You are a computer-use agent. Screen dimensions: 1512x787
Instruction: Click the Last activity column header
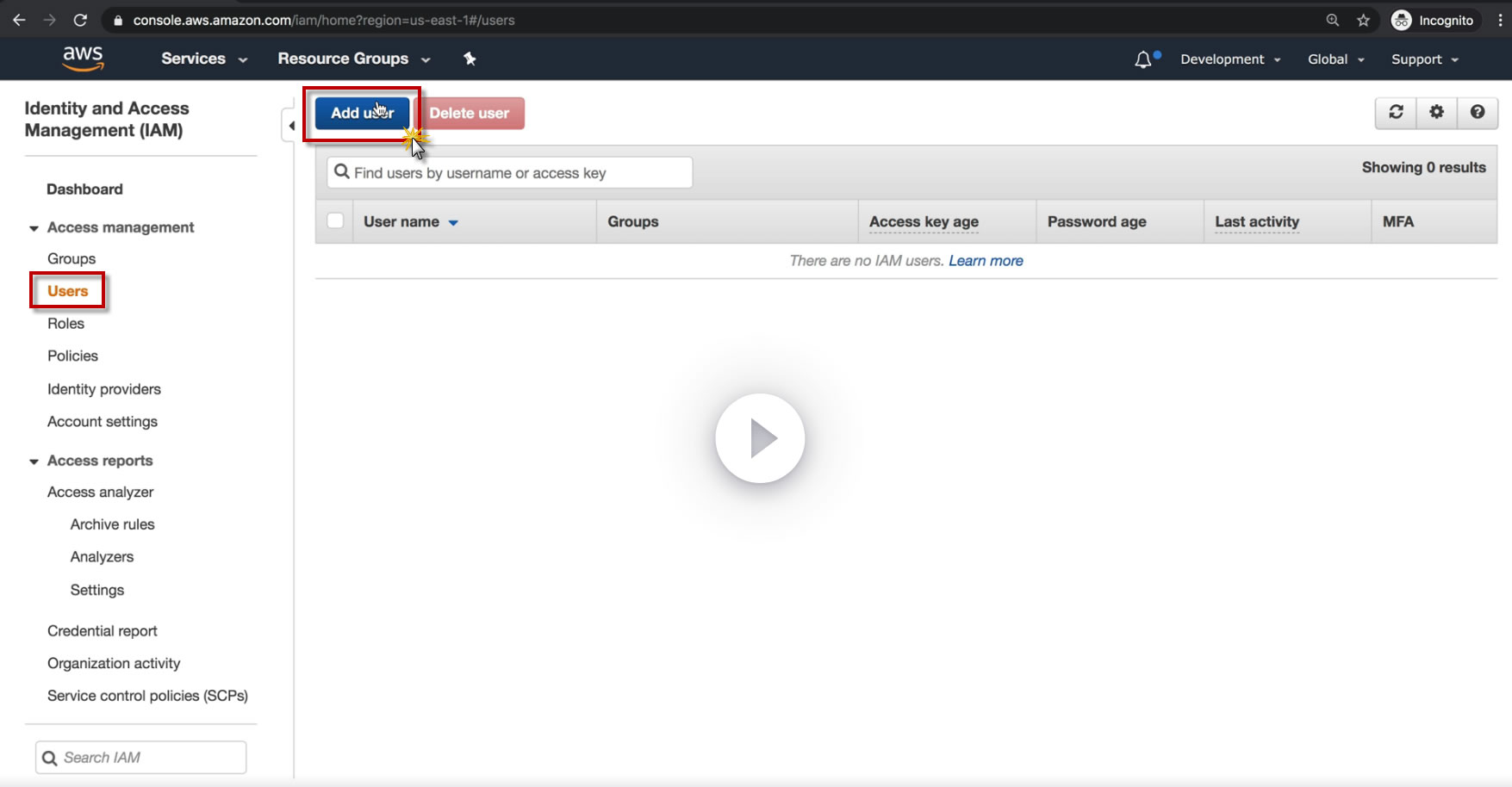click(x=1257, y=222)
